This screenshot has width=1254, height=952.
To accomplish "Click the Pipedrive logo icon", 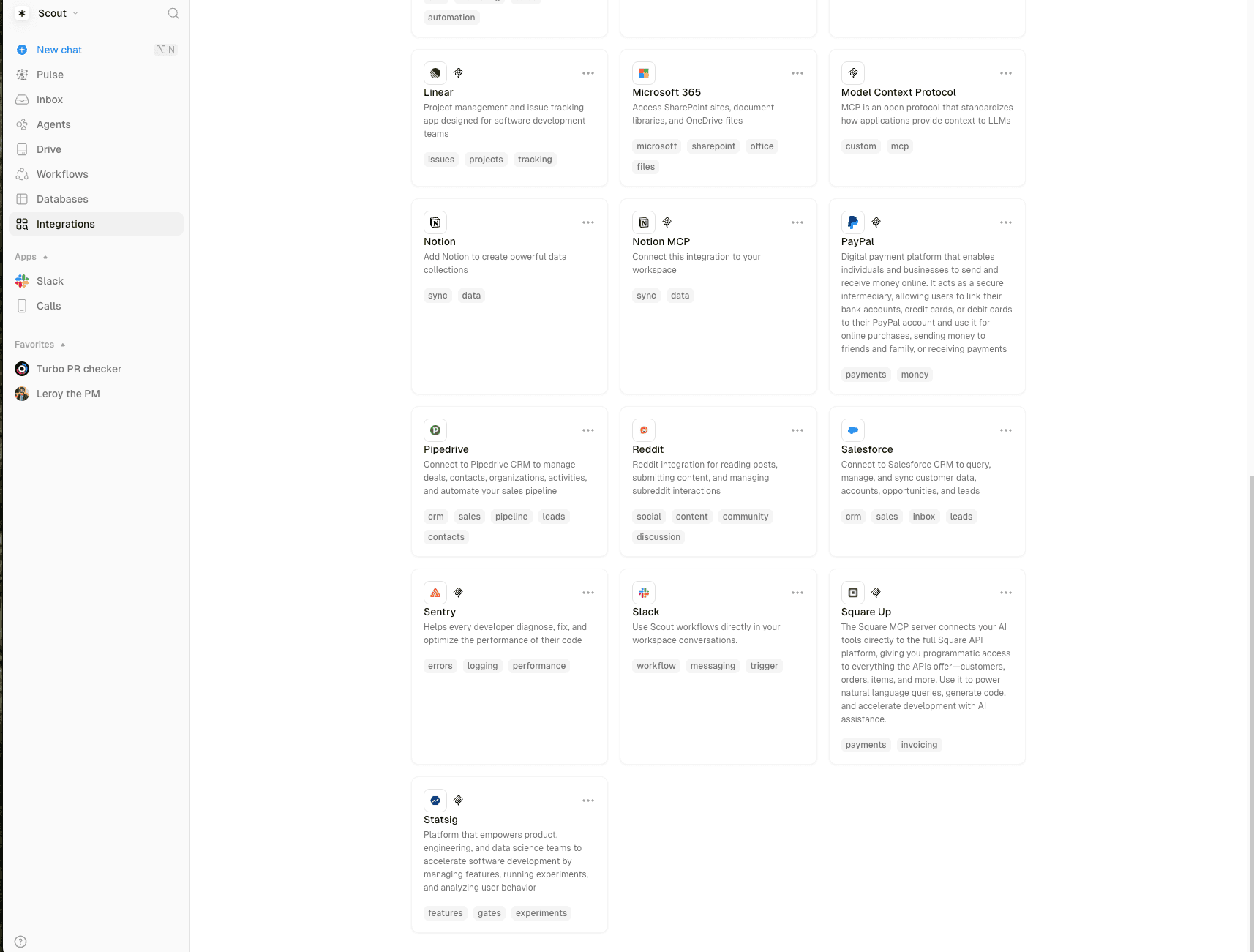I will [435, 430].
